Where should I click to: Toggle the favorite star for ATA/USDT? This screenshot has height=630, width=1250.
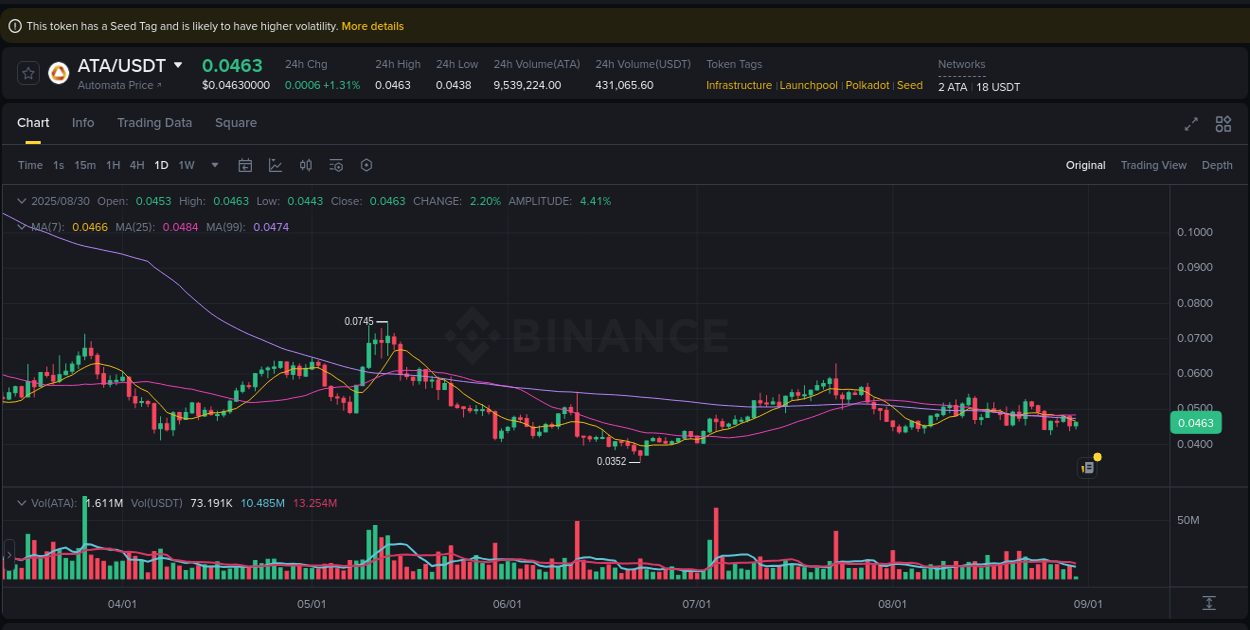[x=27, y=72]
